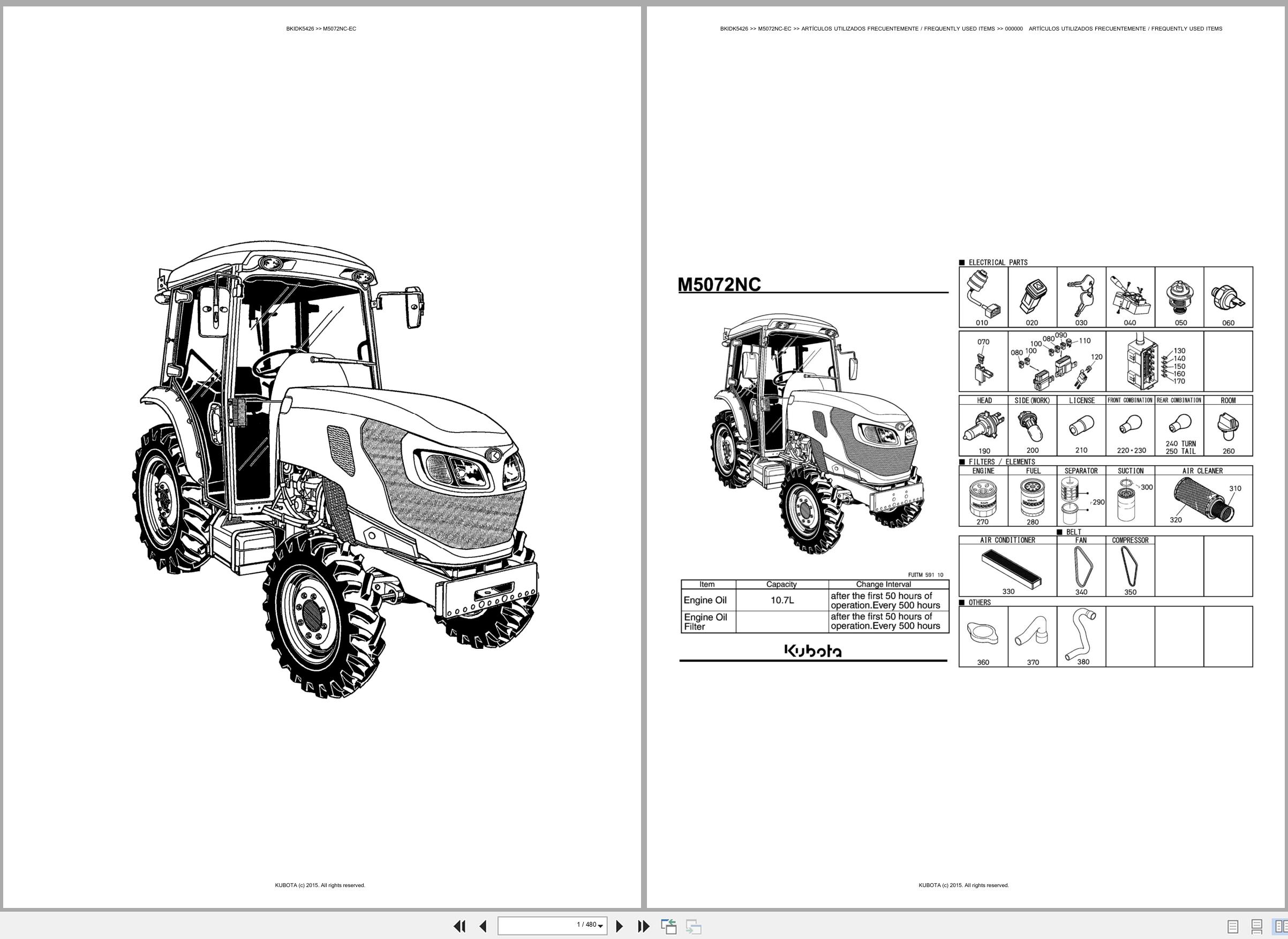Switch to single page layout
This screenshot has height=939, width=1288.
click(x=1233, y=927)
